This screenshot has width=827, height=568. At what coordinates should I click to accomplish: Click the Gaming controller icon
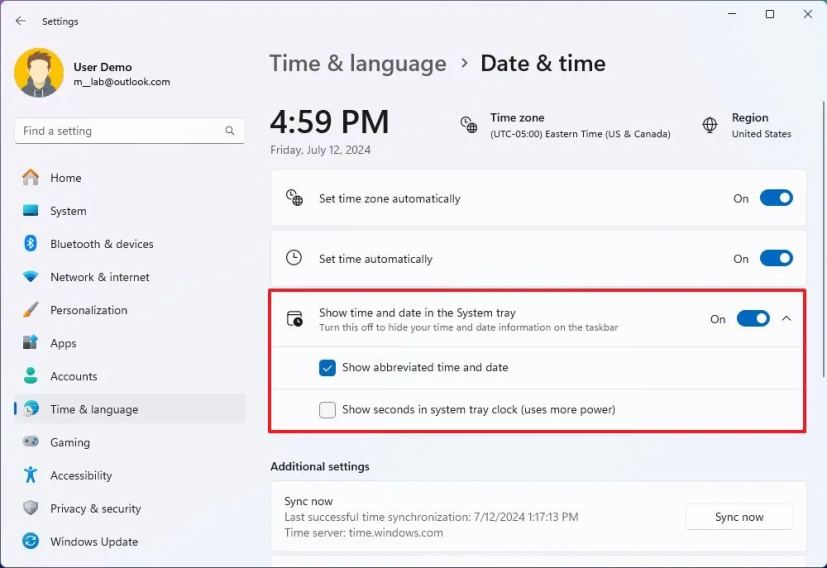tap(31, 441)
